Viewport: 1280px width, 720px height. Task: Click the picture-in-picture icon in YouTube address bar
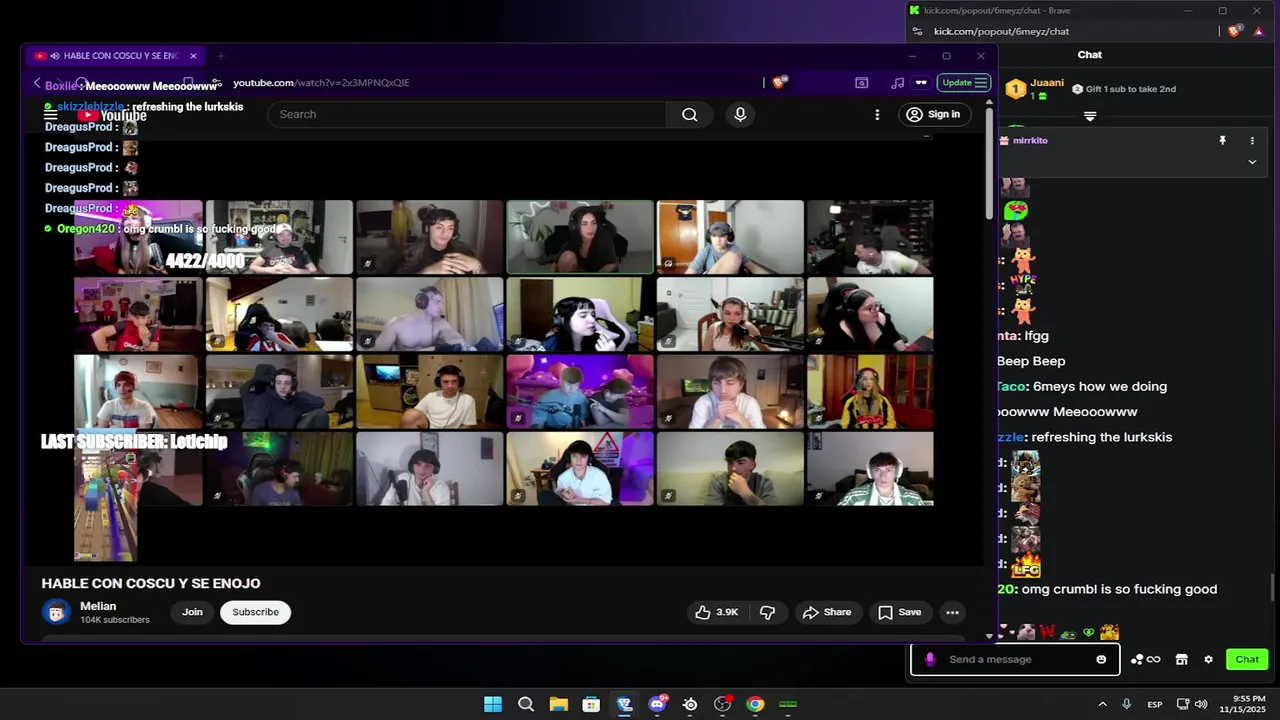861,83
